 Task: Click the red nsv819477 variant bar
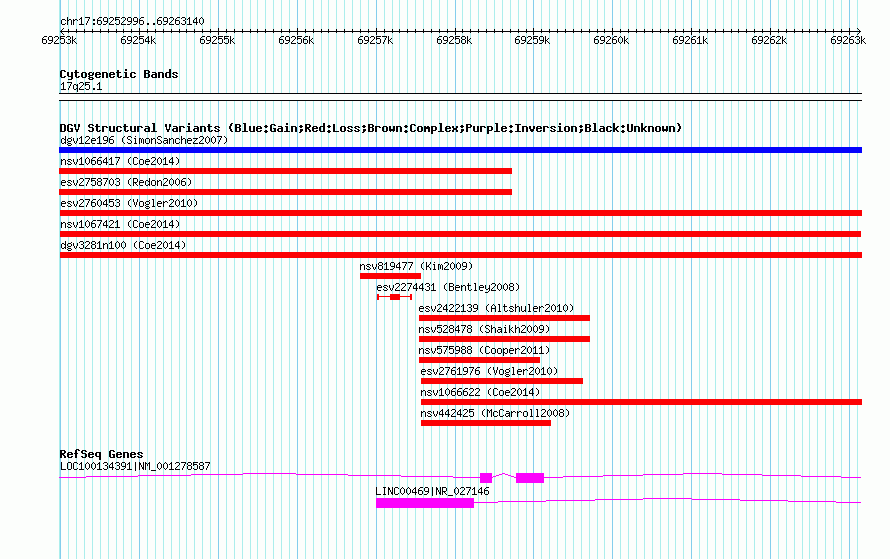(x=391, y=276)
